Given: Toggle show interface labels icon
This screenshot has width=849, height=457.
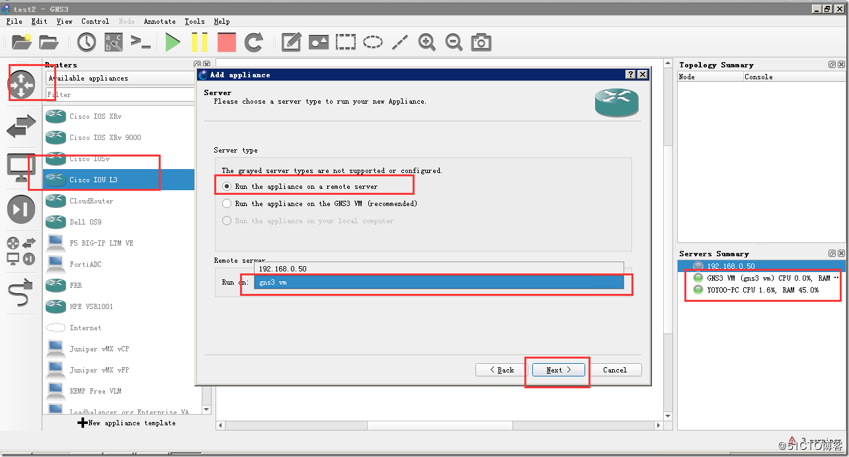Looking at the screenshot, I should point(114,42).
